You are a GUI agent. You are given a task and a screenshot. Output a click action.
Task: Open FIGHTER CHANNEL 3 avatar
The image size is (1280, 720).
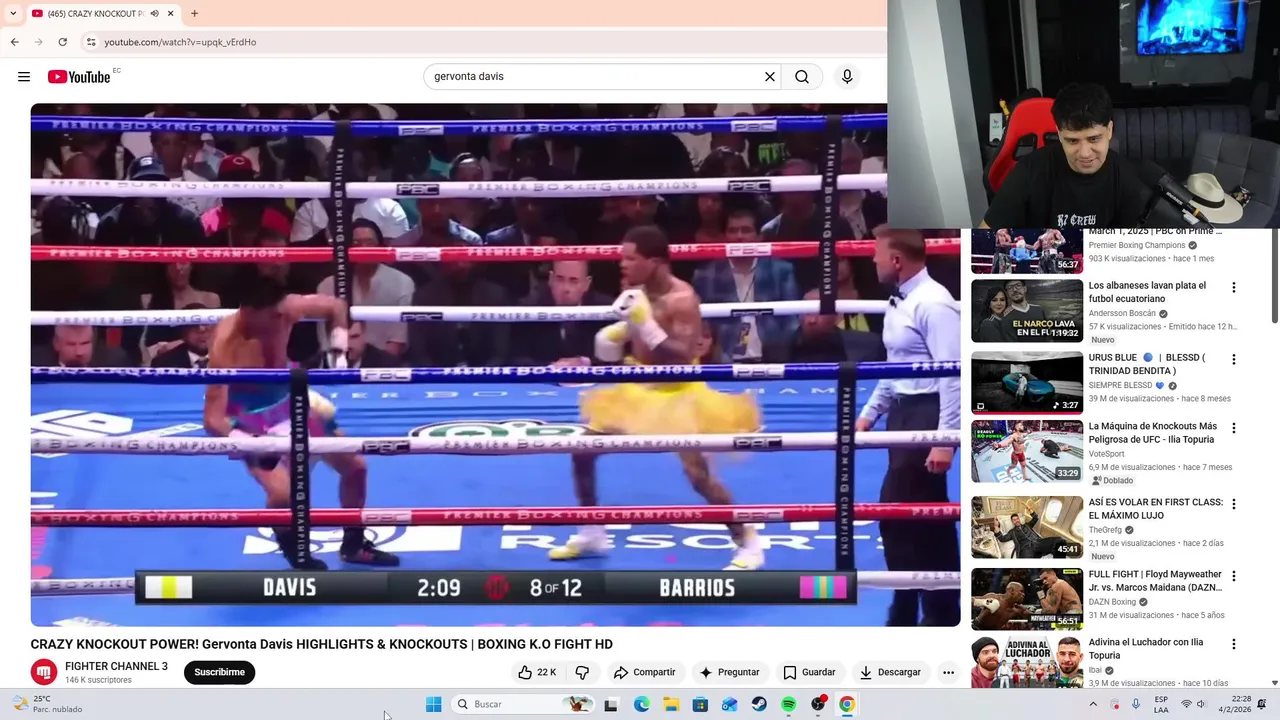(x=43, y=672)
